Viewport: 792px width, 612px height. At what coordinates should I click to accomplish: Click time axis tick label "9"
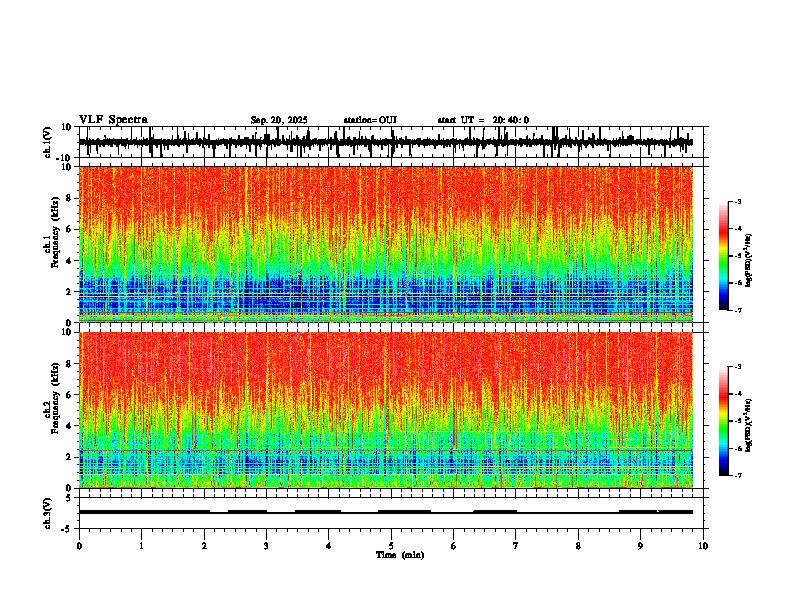tap(641, 546)
